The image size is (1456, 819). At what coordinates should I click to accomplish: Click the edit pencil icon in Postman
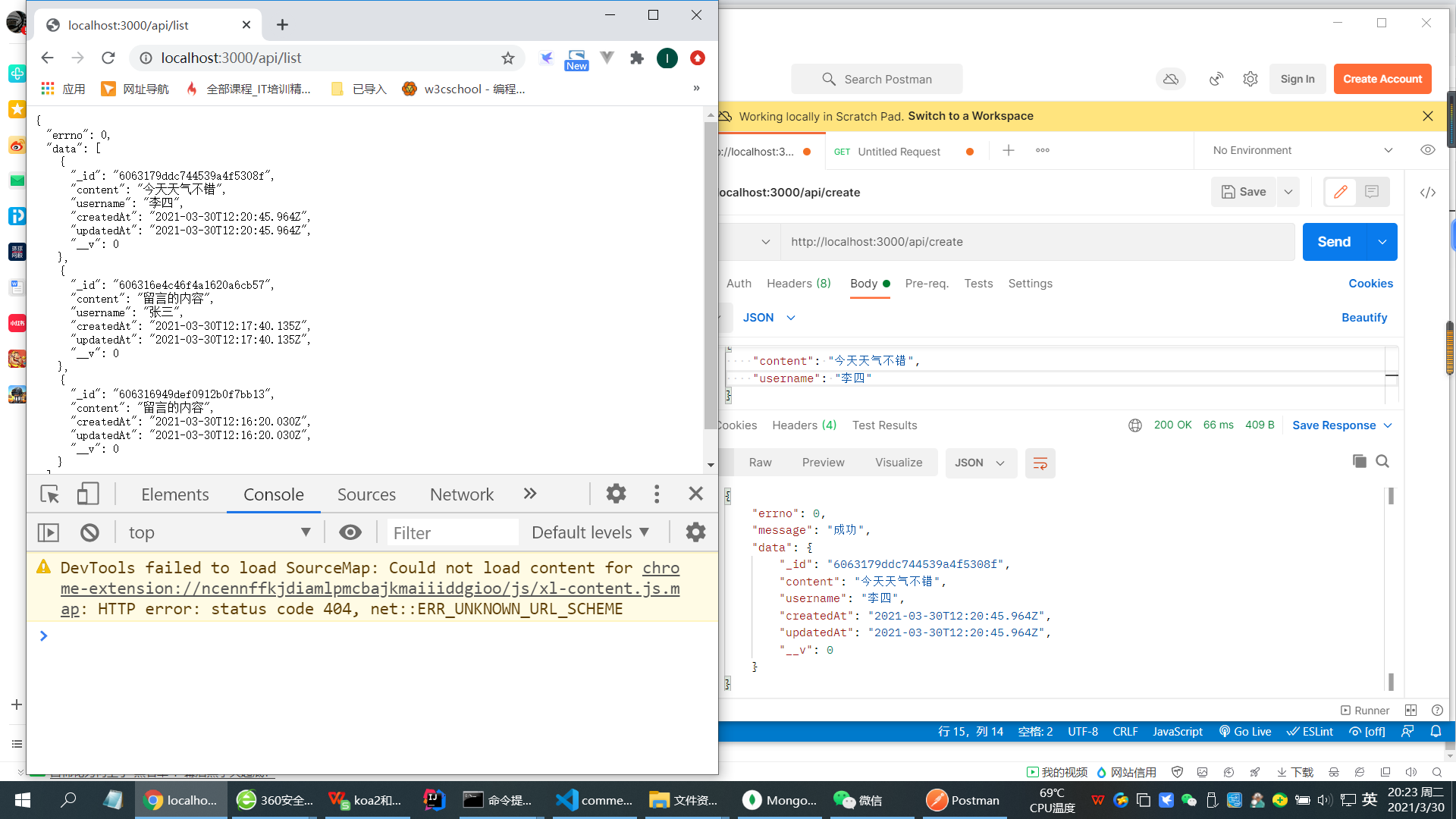pos(1341,192)
